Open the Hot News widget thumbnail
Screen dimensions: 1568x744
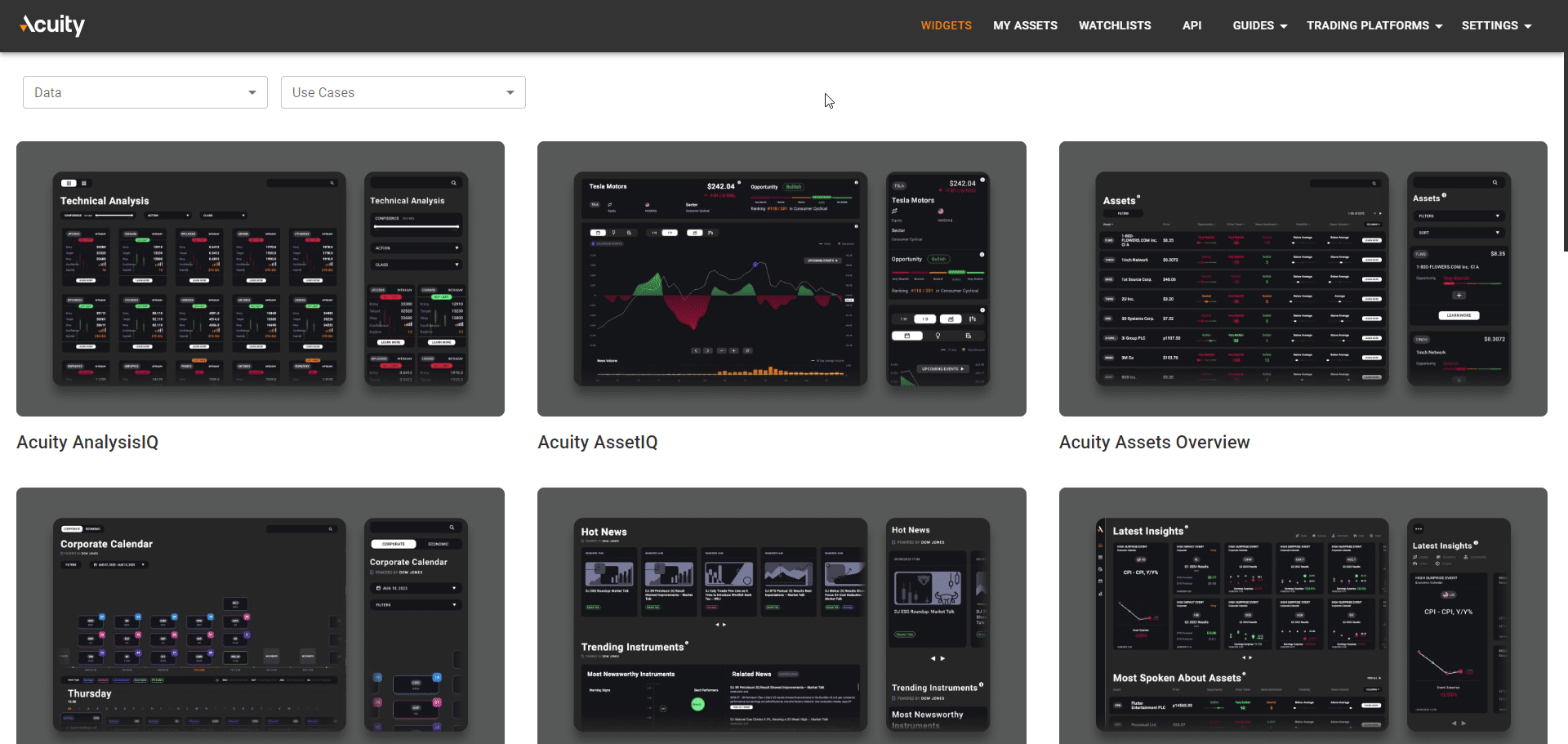coord(782,616)
